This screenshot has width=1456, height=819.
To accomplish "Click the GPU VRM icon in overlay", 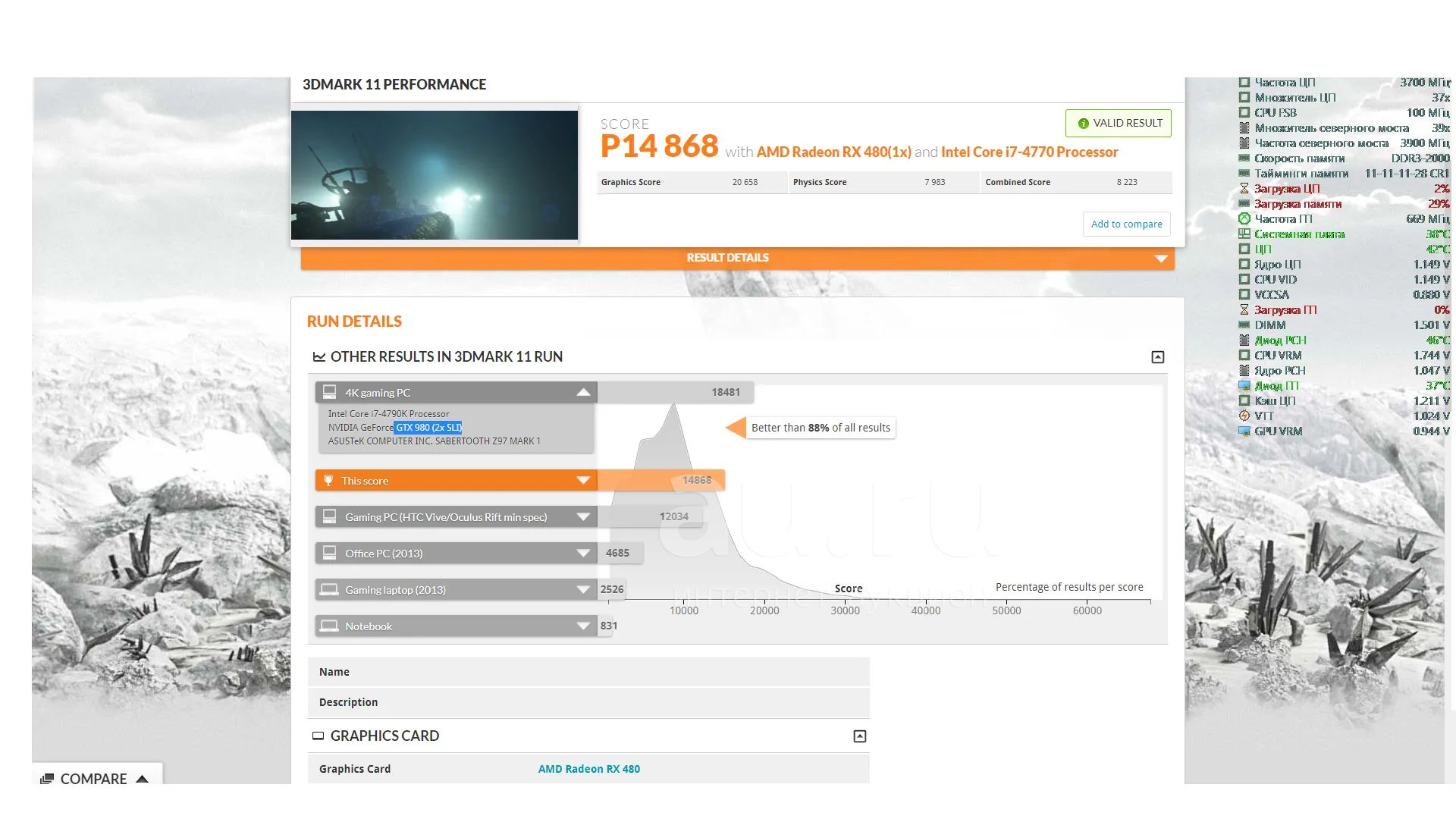I will [x=1244, y=431].
